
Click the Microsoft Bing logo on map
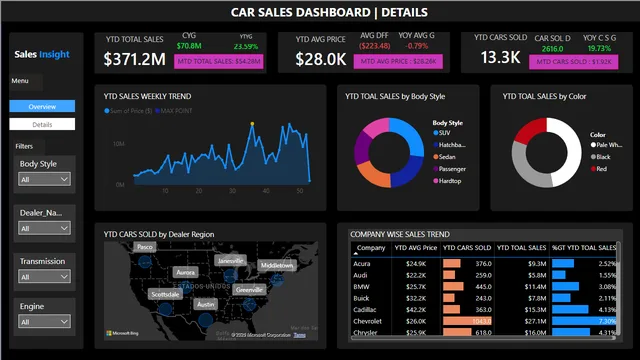coord(122,333)
